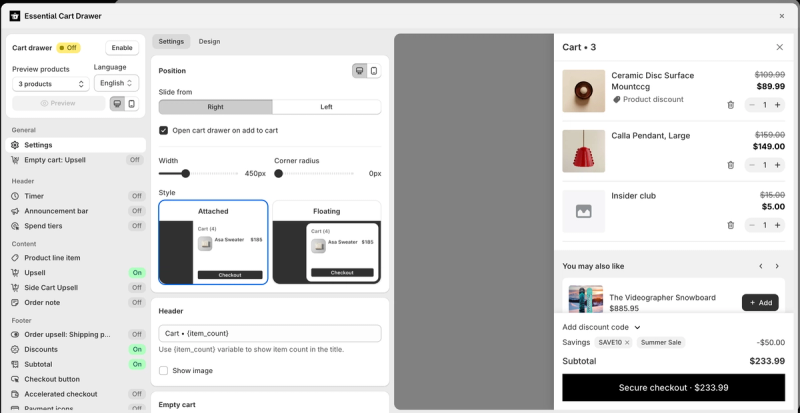
Task: Click the cart drawer Off status badge
Action: point(68,48)
